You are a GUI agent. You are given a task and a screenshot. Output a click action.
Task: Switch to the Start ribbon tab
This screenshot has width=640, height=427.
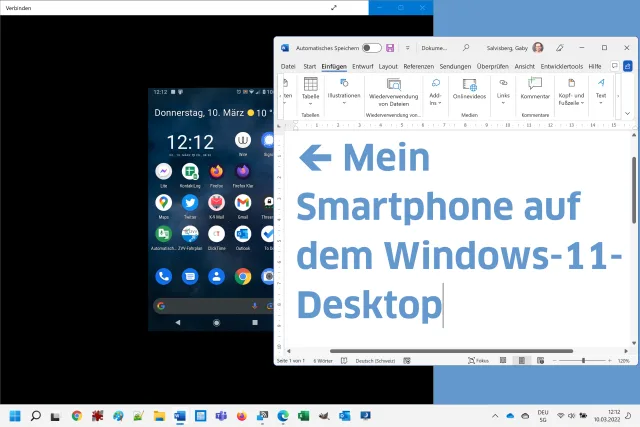point(309,66)
